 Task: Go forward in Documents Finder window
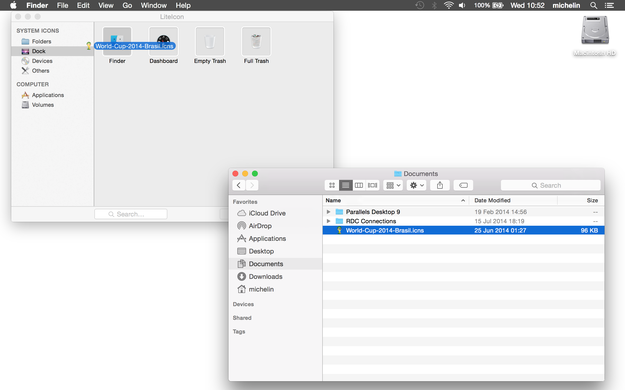pos(252,185)
